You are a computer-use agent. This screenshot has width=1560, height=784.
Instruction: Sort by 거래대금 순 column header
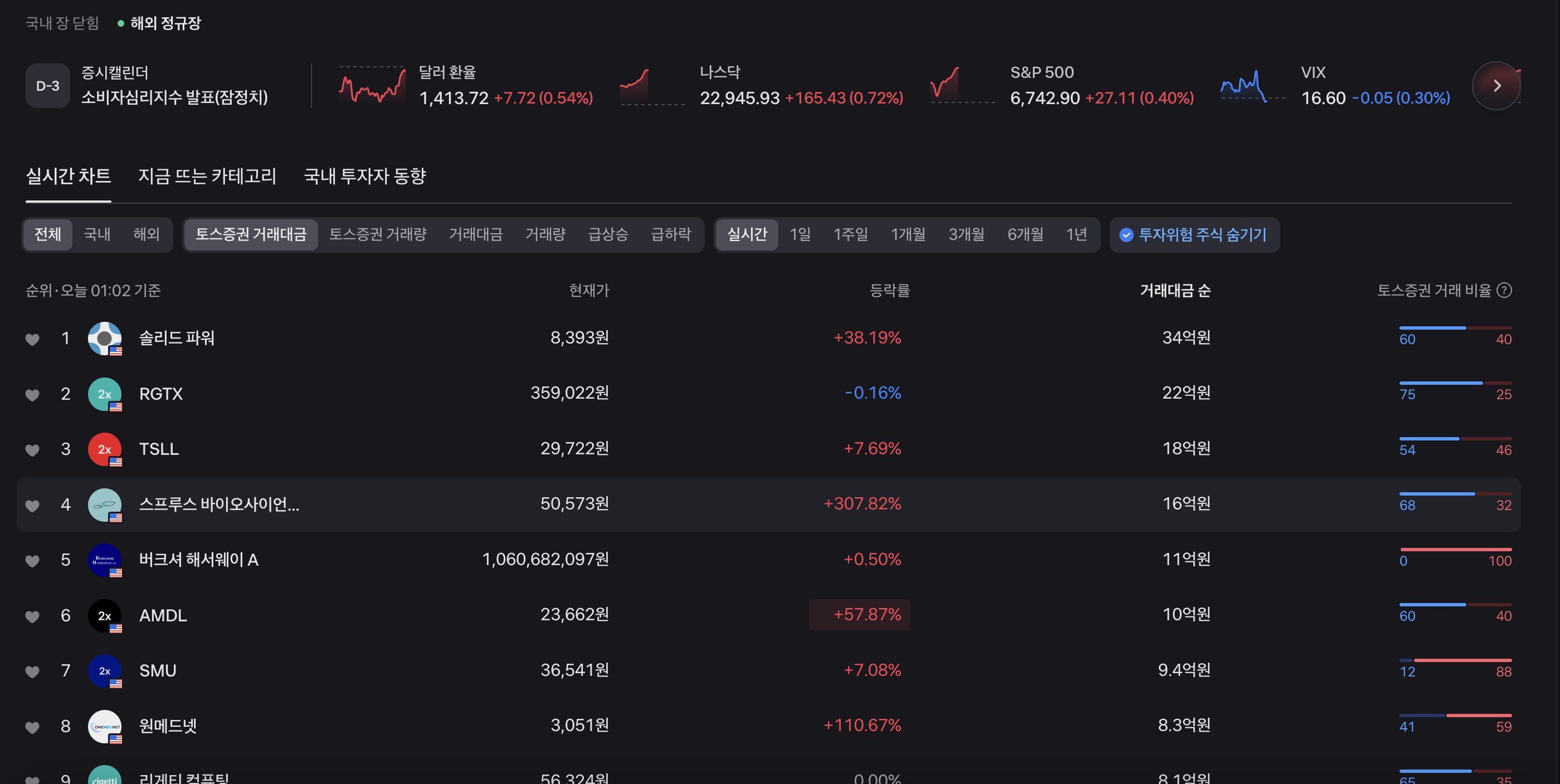(x=1175, y=291)
